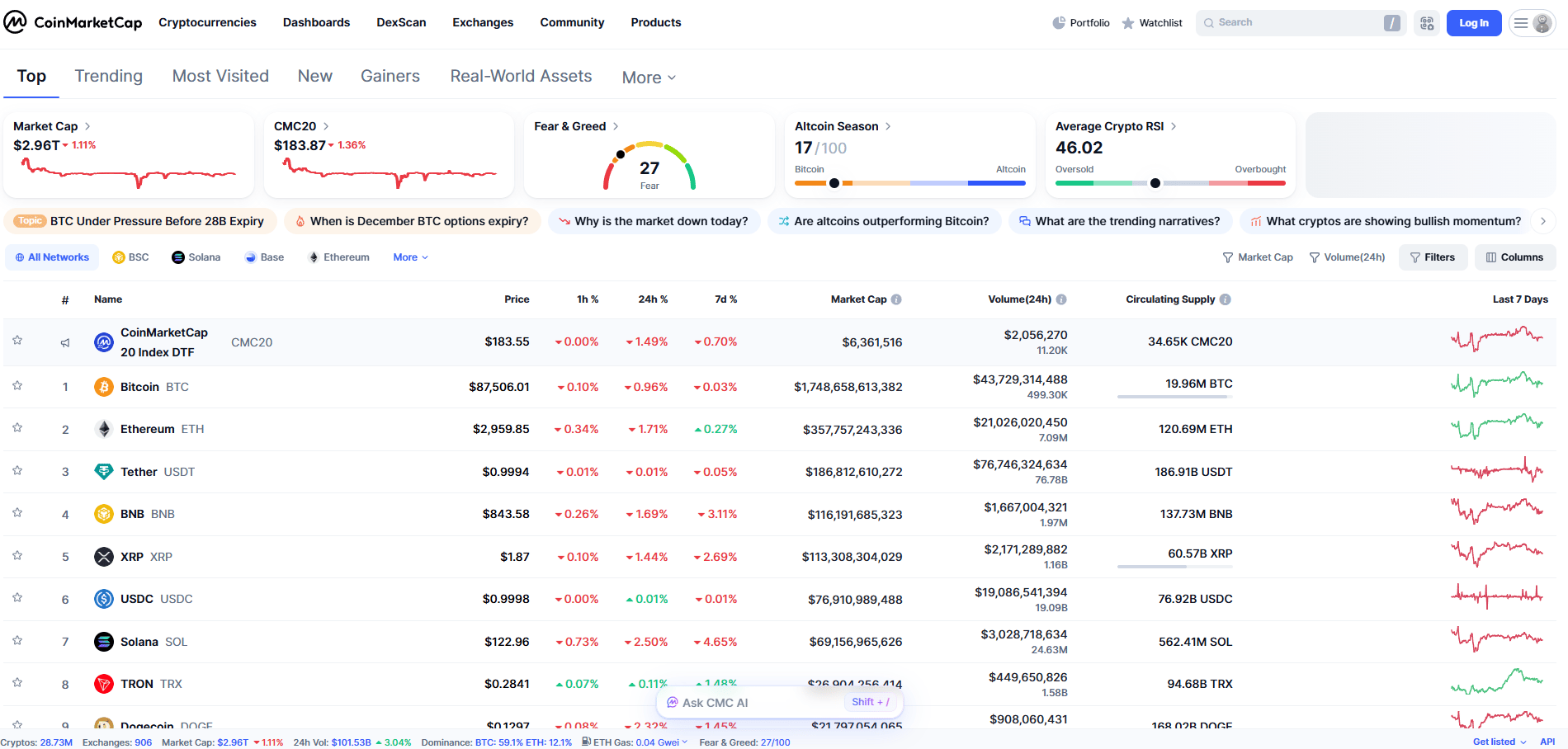Open the Filters panel
1568x749 pixels.
click(1433, 257)
